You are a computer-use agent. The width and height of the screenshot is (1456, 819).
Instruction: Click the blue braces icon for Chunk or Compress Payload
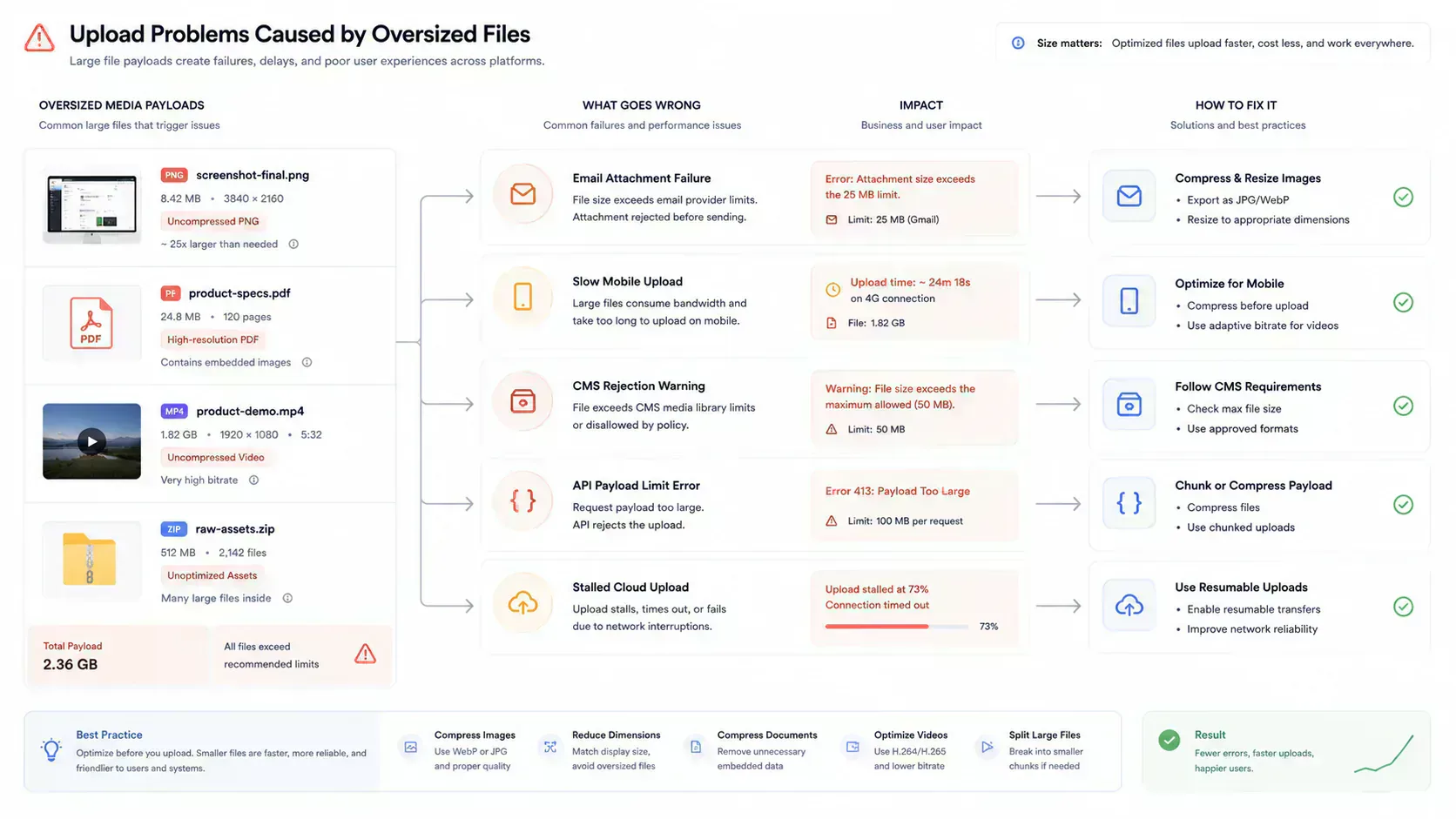tap(1129, 503)
